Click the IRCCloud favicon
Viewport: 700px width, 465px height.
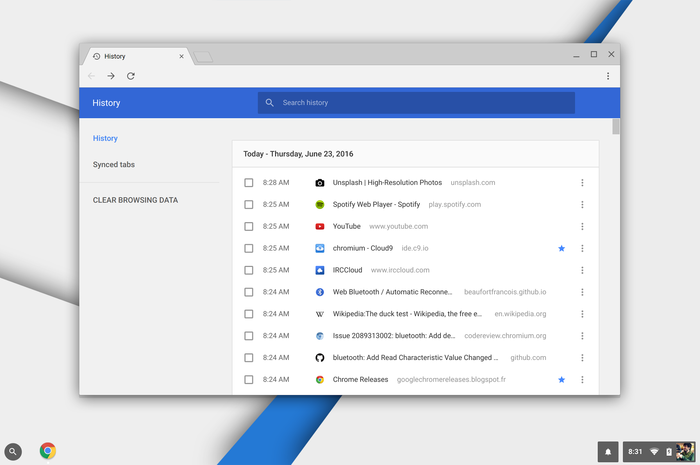[320, 270]
